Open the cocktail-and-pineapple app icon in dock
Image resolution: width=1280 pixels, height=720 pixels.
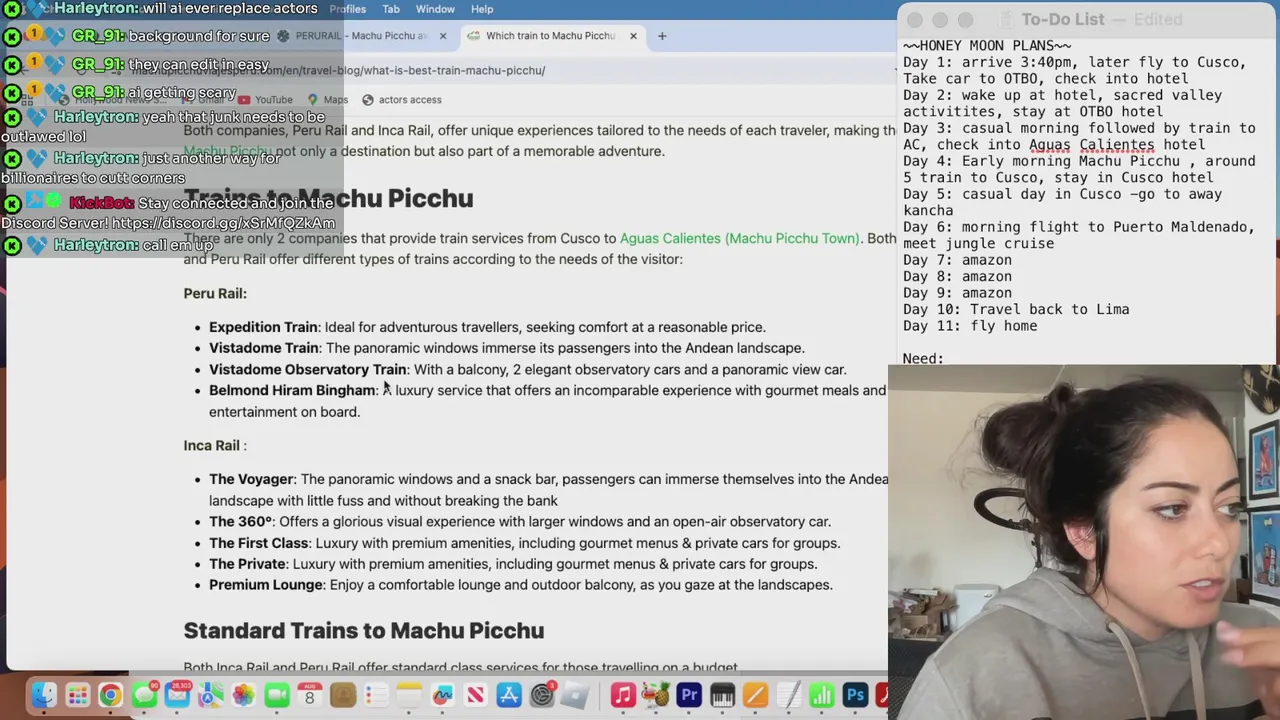655,695
